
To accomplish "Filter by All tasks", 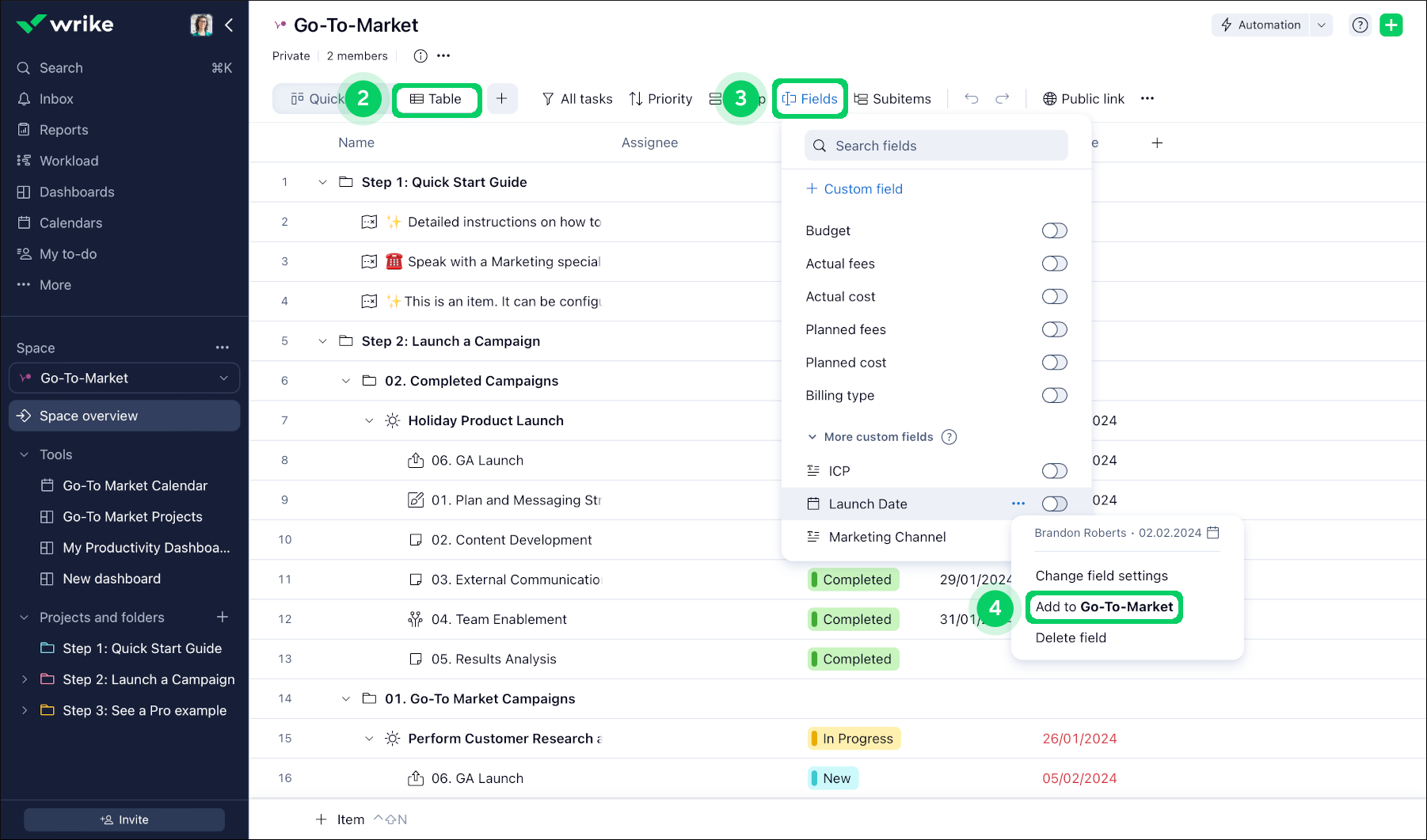I will 577,99.
